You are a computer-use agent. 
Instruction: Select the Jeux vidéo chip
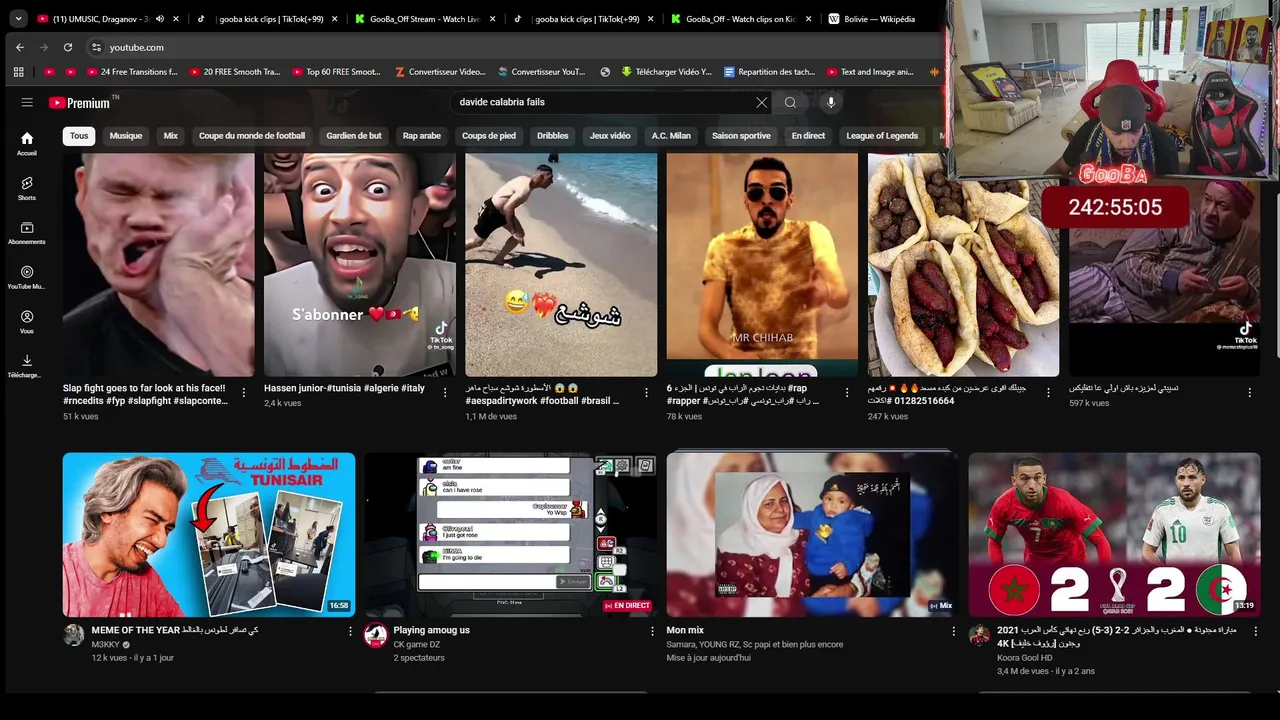(610, 136)
